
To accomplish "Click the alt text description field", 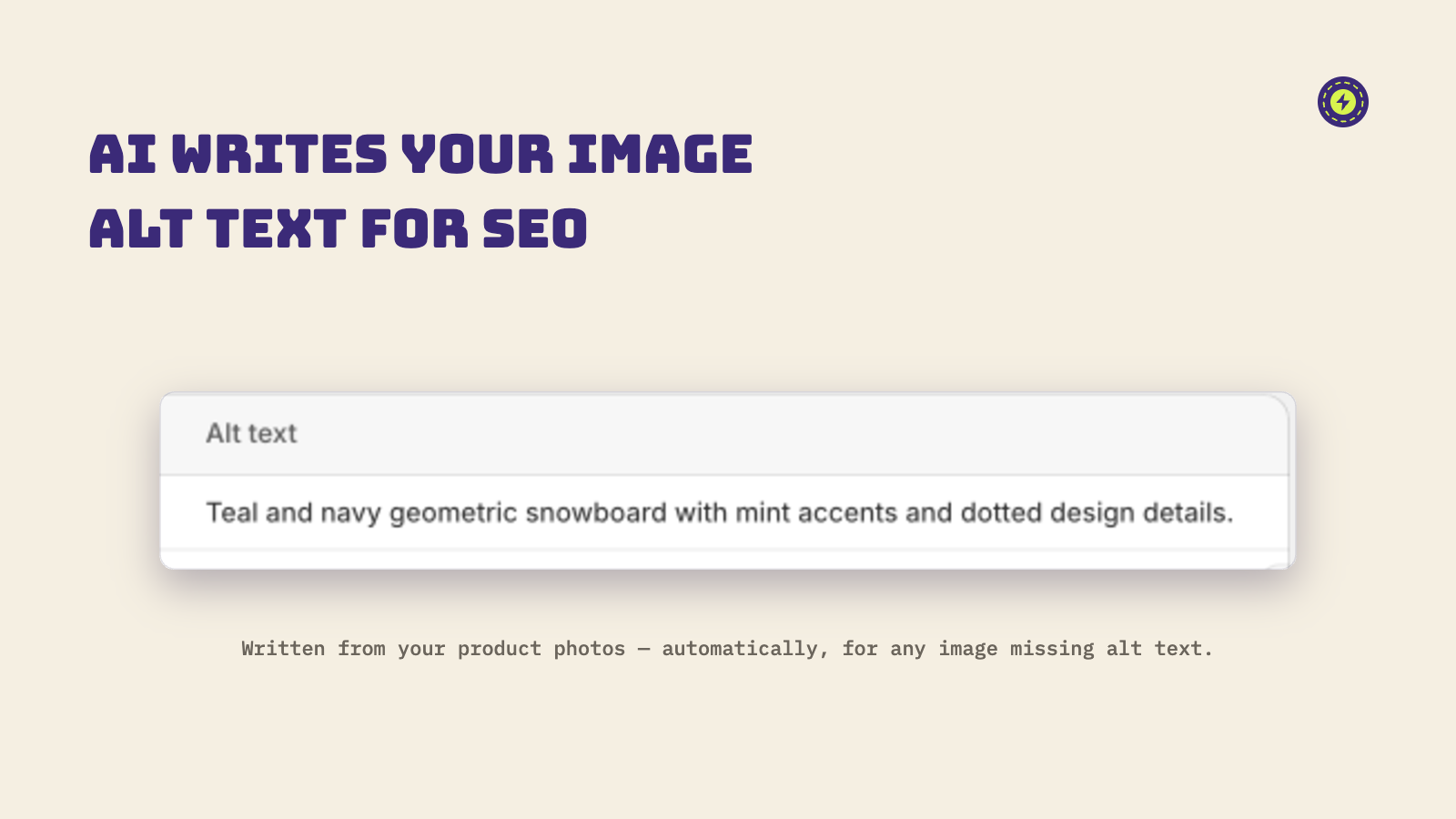I will tap(724, 512).
